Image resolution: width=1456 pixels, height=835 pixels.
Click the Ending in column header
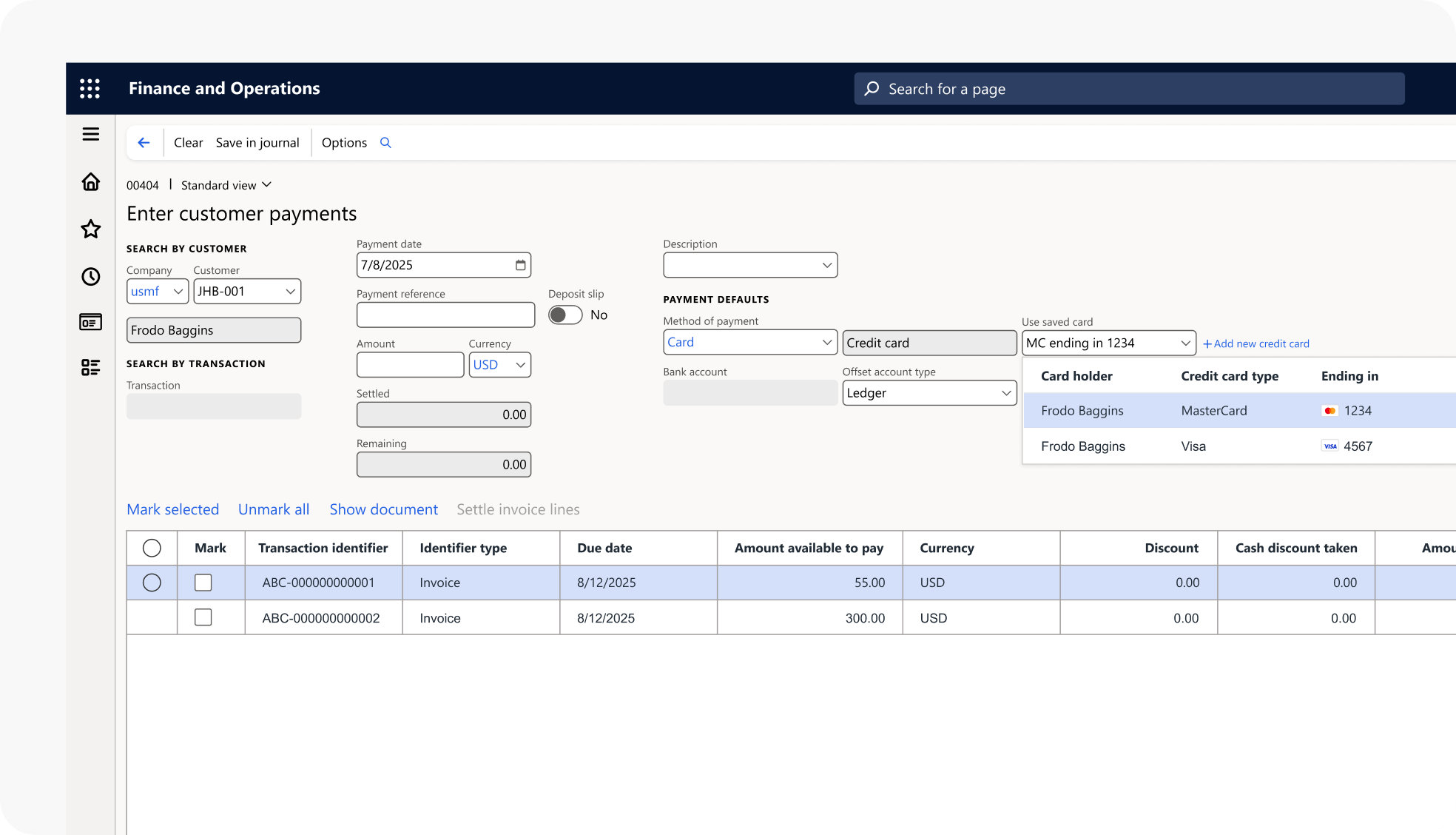[1349, 376]
